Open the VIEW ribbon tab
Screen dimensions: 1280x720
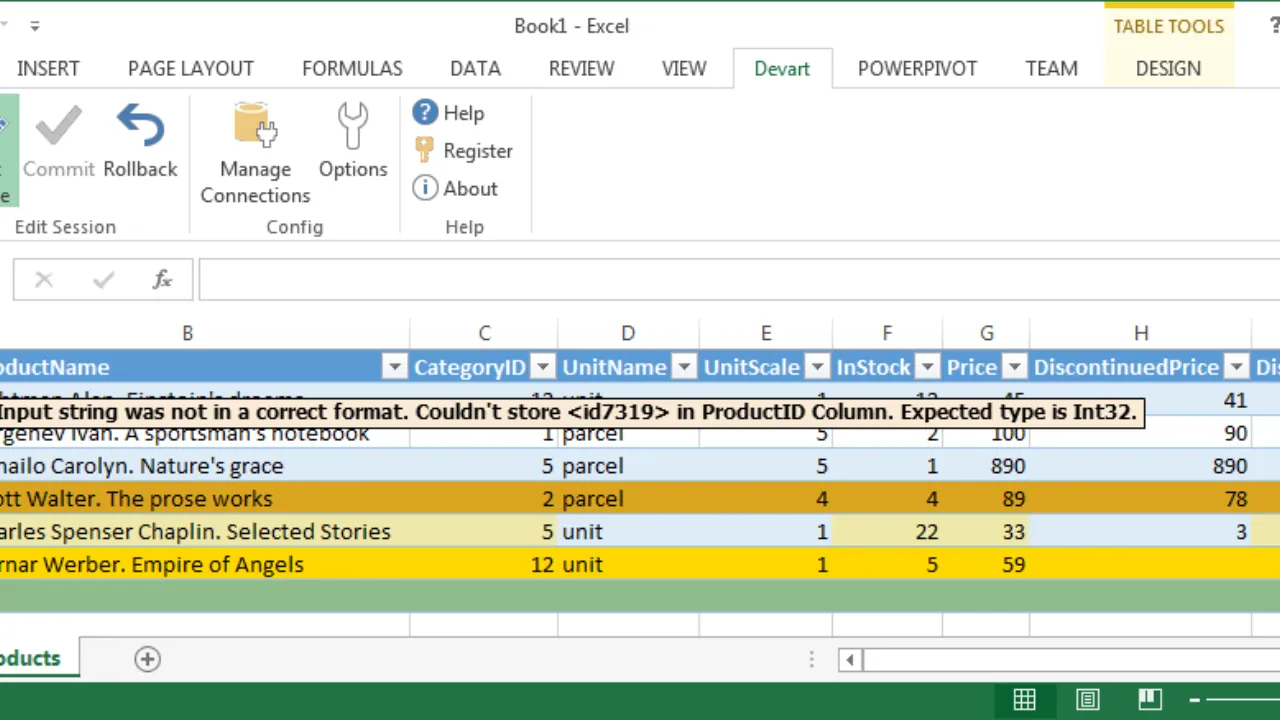point(684,68)
